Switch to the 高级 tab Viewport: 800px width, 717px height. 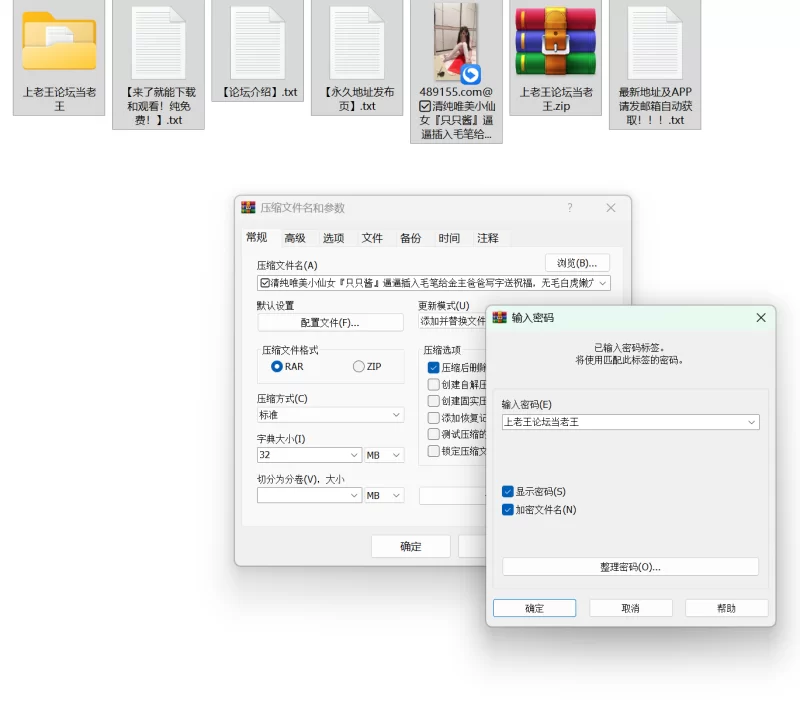tap(295, 238)
